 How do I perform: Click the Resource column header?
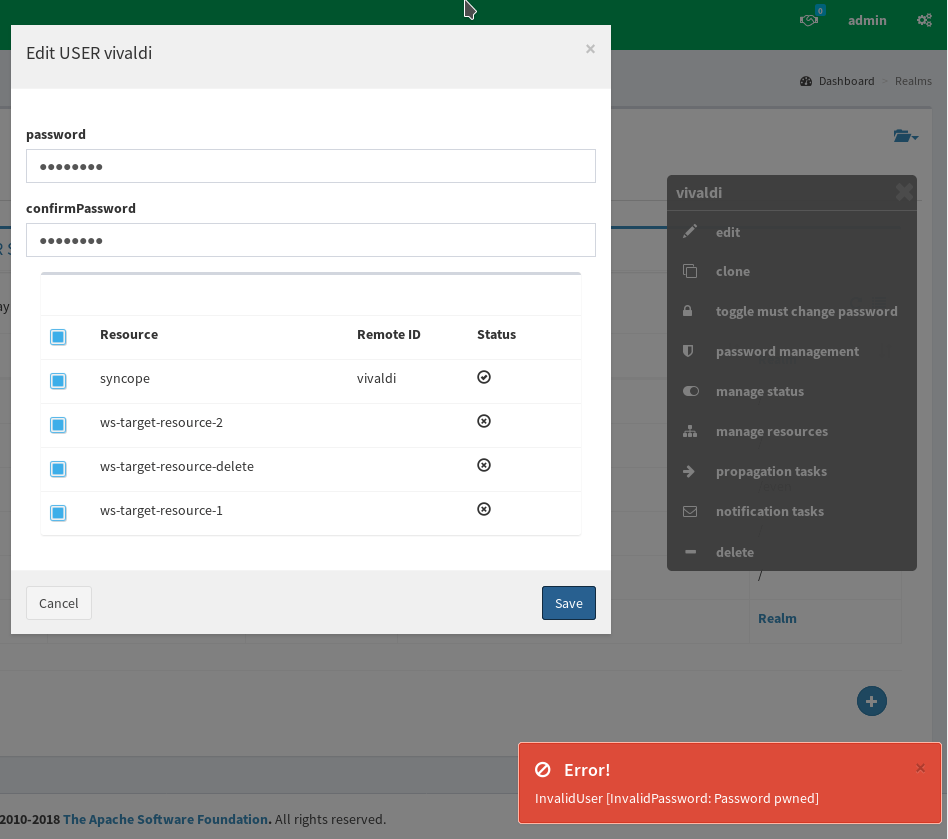point(129,334)
